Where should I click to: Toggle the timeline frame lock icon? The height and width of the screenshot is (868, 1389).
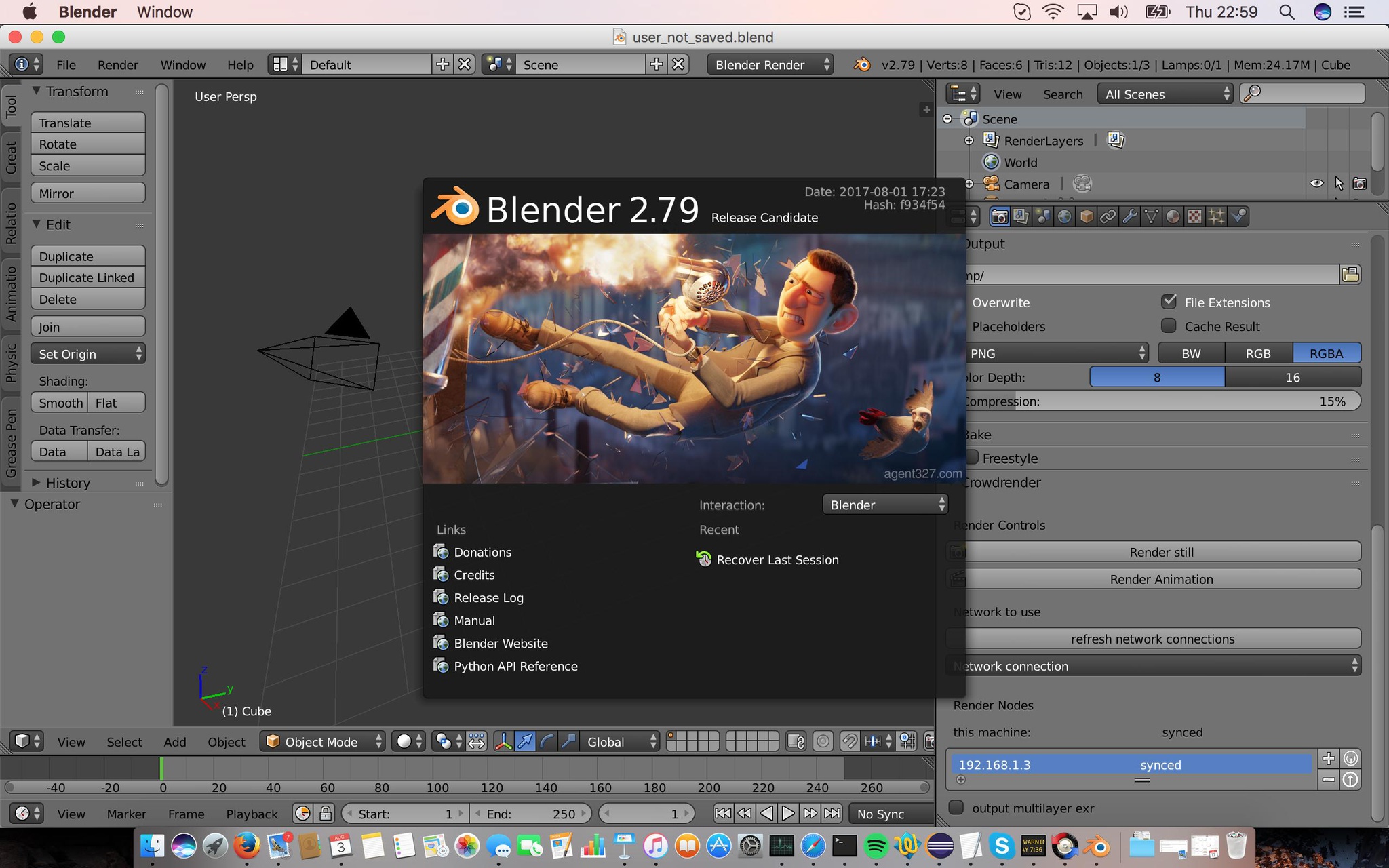point(326,813)
